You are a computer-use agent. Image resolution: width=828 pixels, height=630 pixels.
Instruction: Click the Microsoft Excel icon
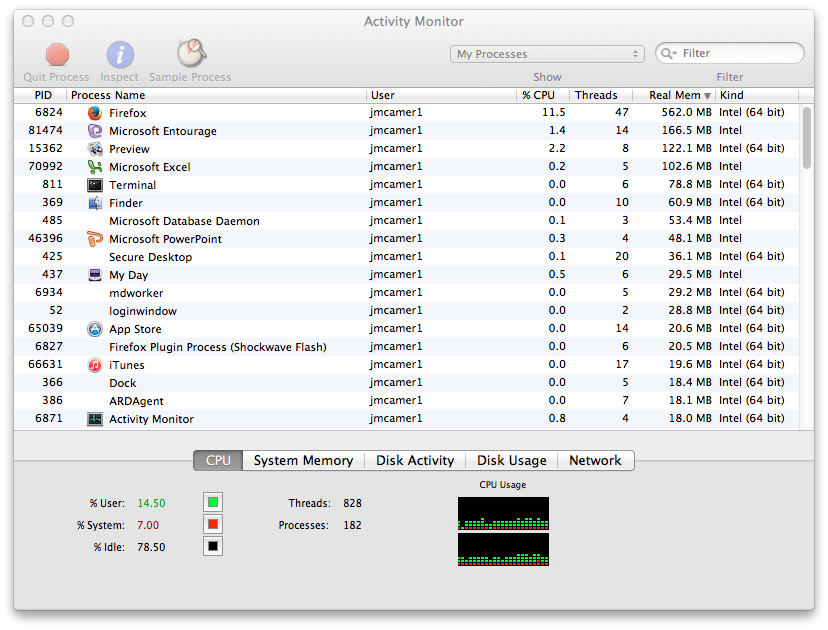95,167
